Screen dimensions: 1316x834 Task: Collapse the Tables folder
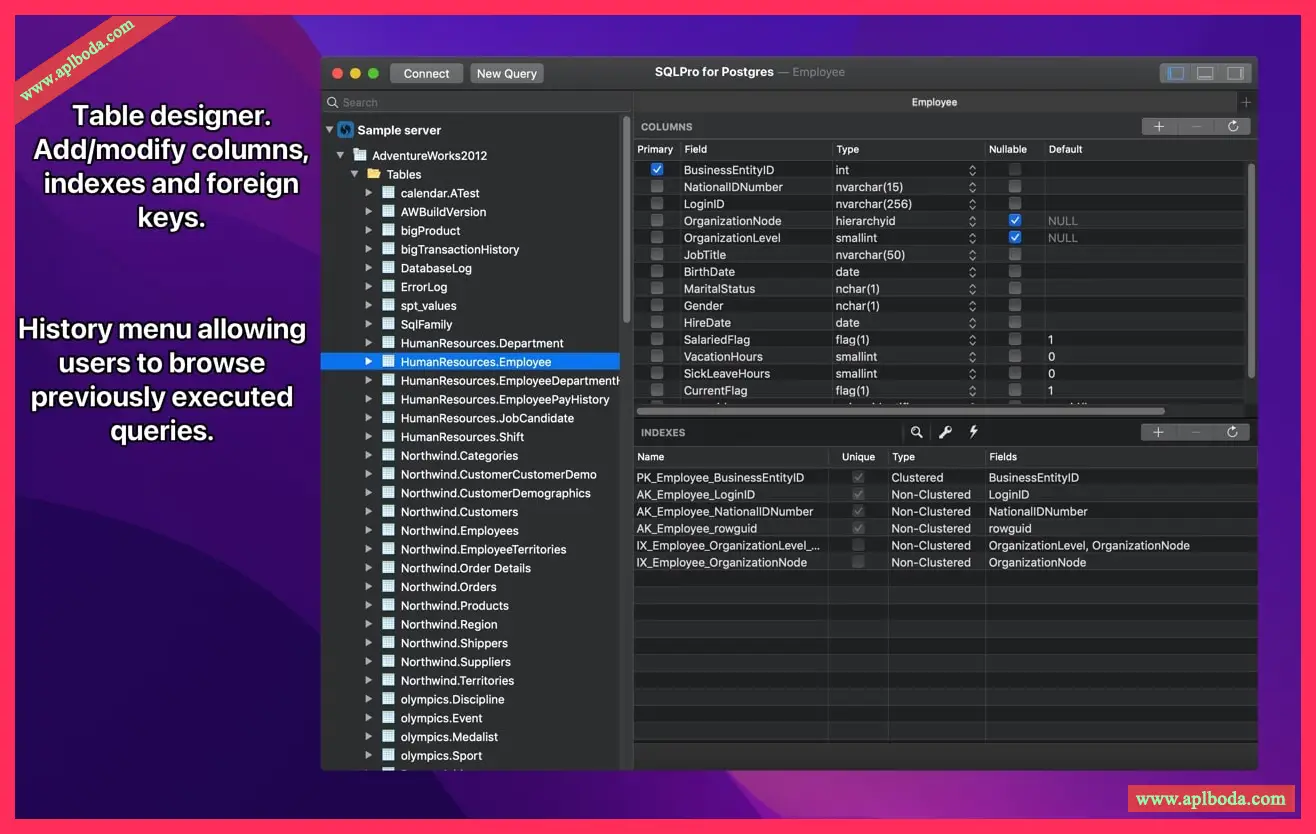coord(355,174)
